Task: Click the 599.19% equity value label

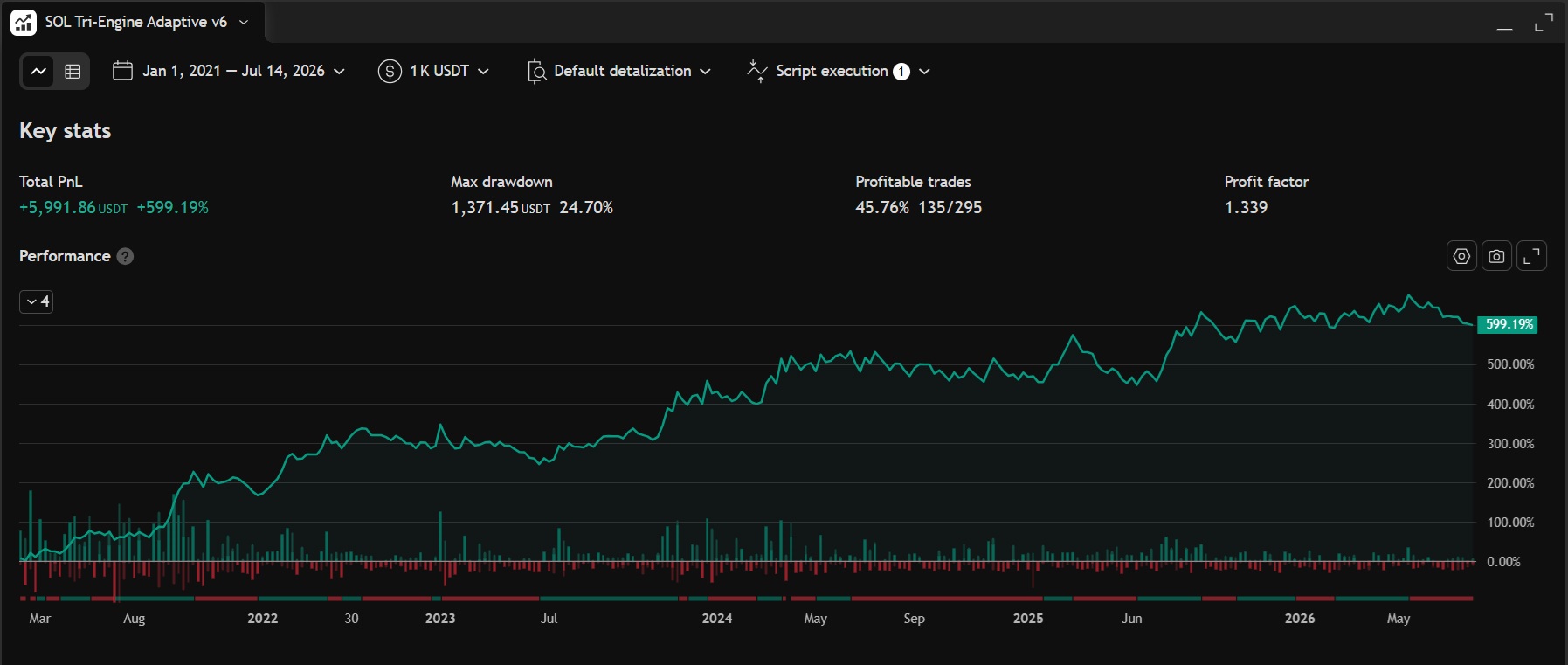Action: tap(1508, 324)
